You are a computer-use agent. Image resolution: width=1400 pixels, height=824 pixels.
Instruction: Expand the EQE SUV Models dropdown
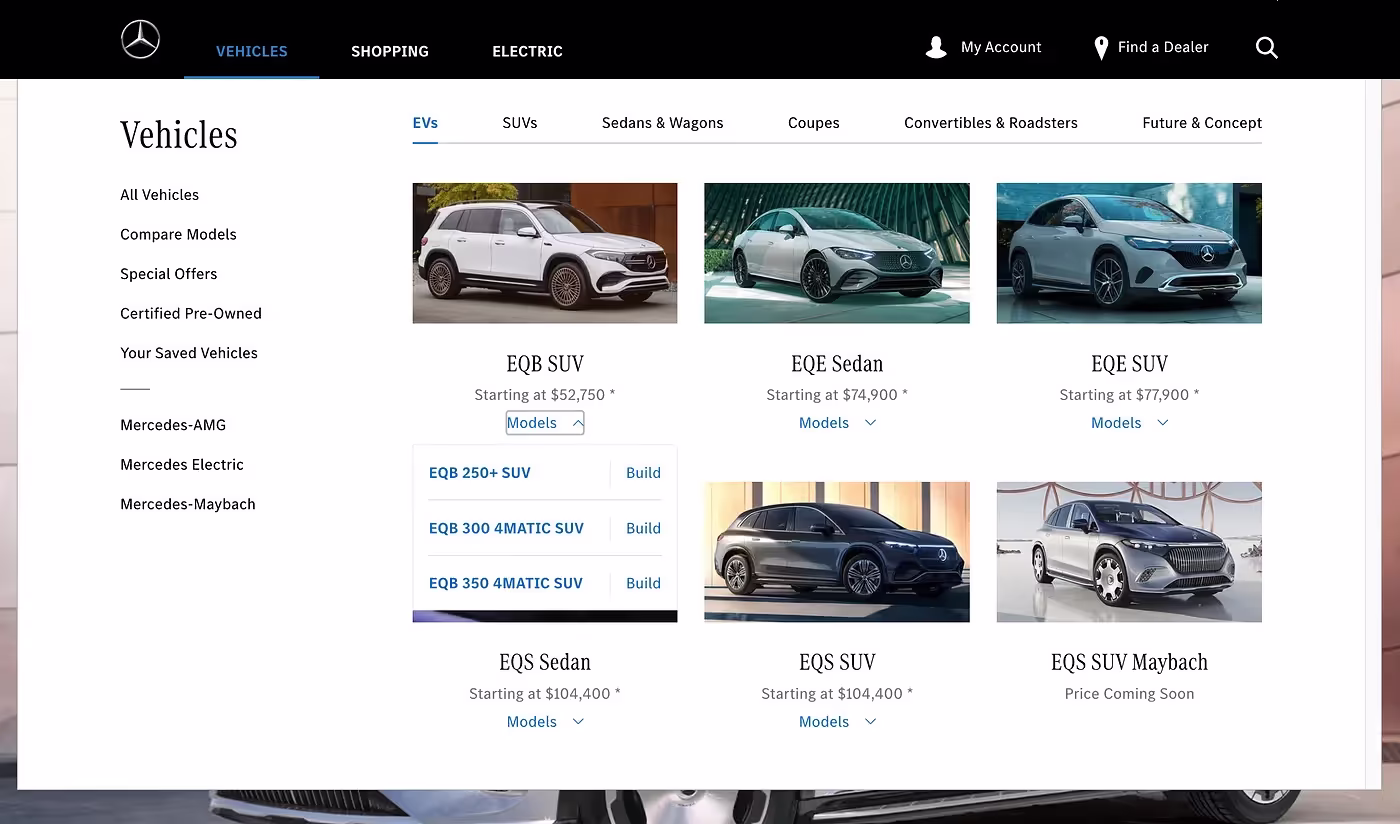[1129, 423]
